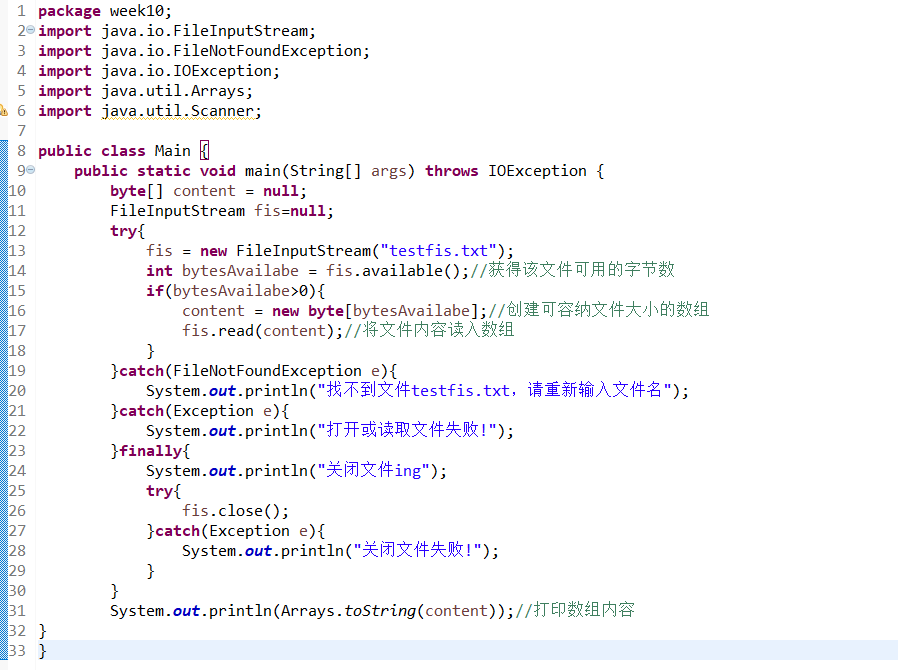Image resolution: width=898 pixels, height=670 pixels.
Task: Click 'catch(FileNotFoundException e)' text
Action: (254, 371)
